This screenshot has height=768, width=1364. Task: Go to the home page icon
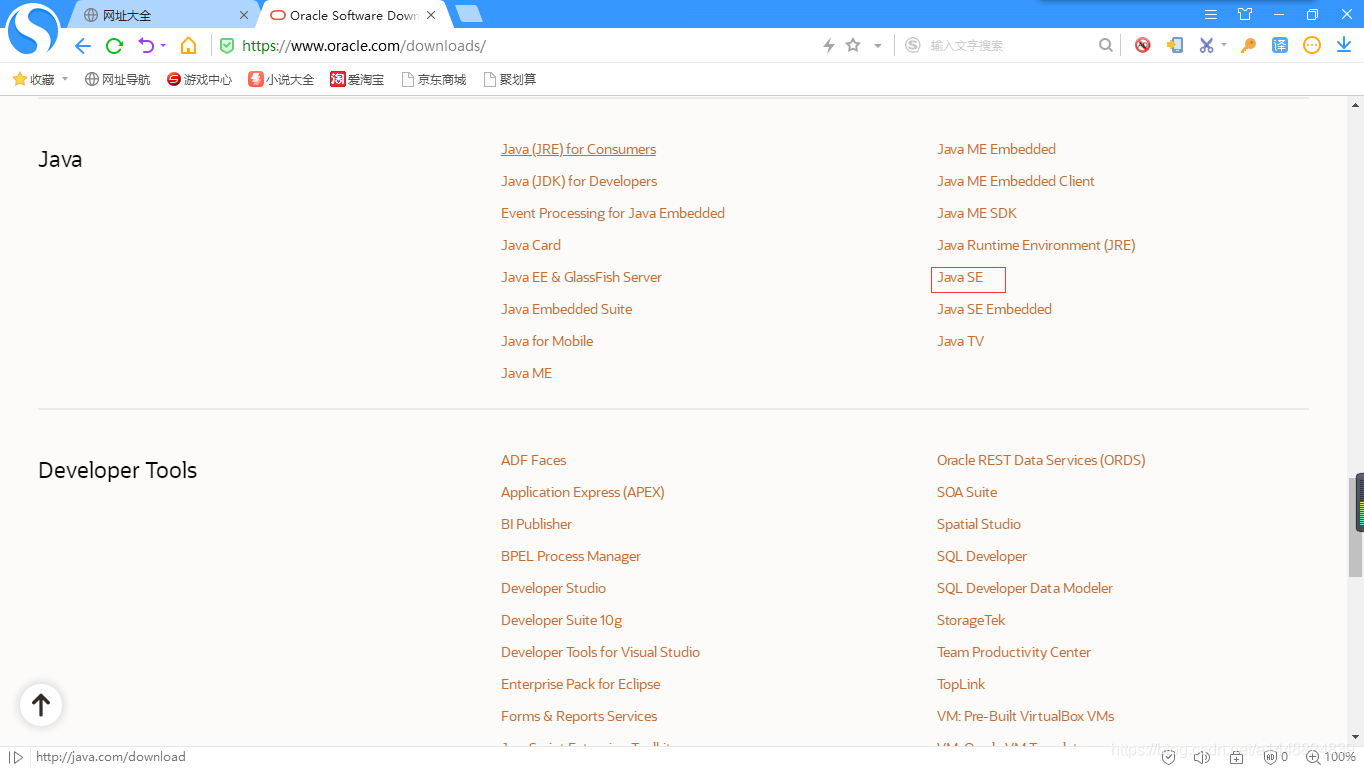pyautogui.click(x=188, y=46)
